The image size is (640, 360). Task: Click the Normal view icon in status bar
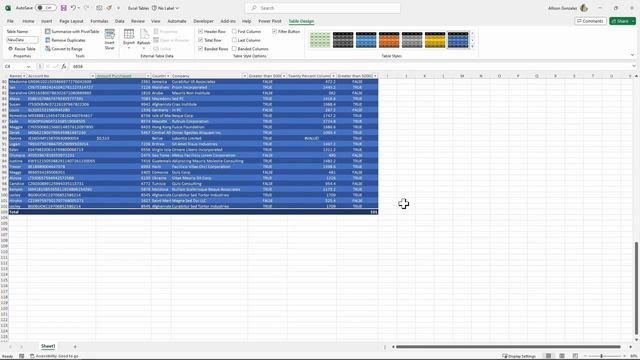click(x=549, y=356)
